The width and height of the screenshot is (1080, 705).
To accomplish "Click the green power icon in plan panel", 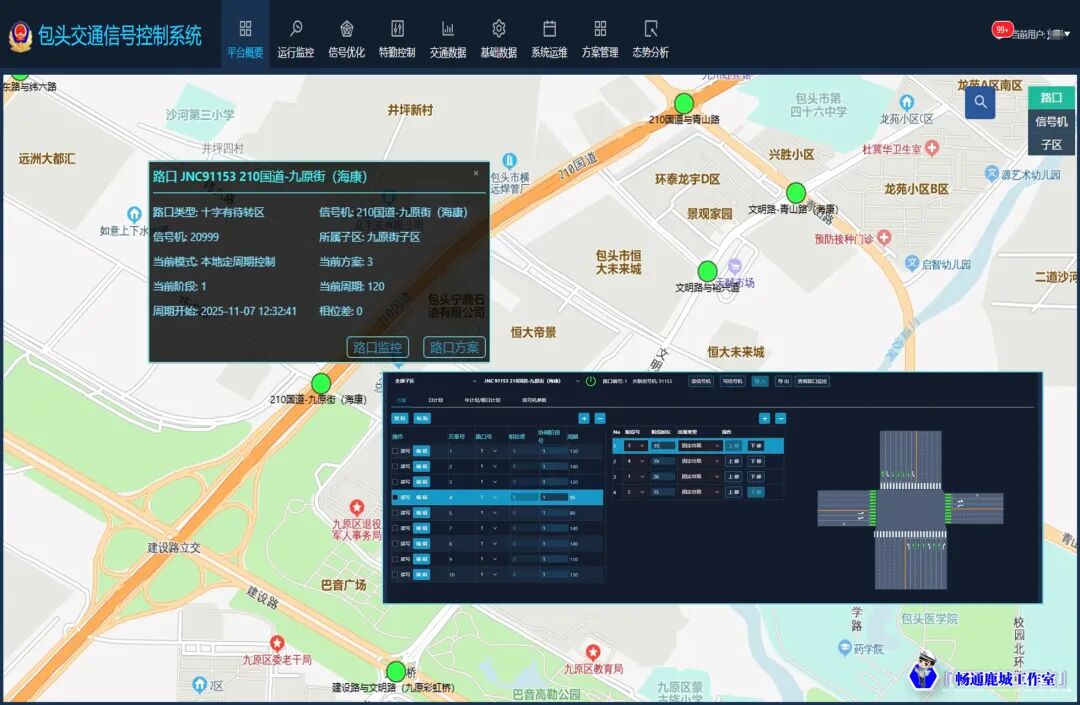I will 591,381.
